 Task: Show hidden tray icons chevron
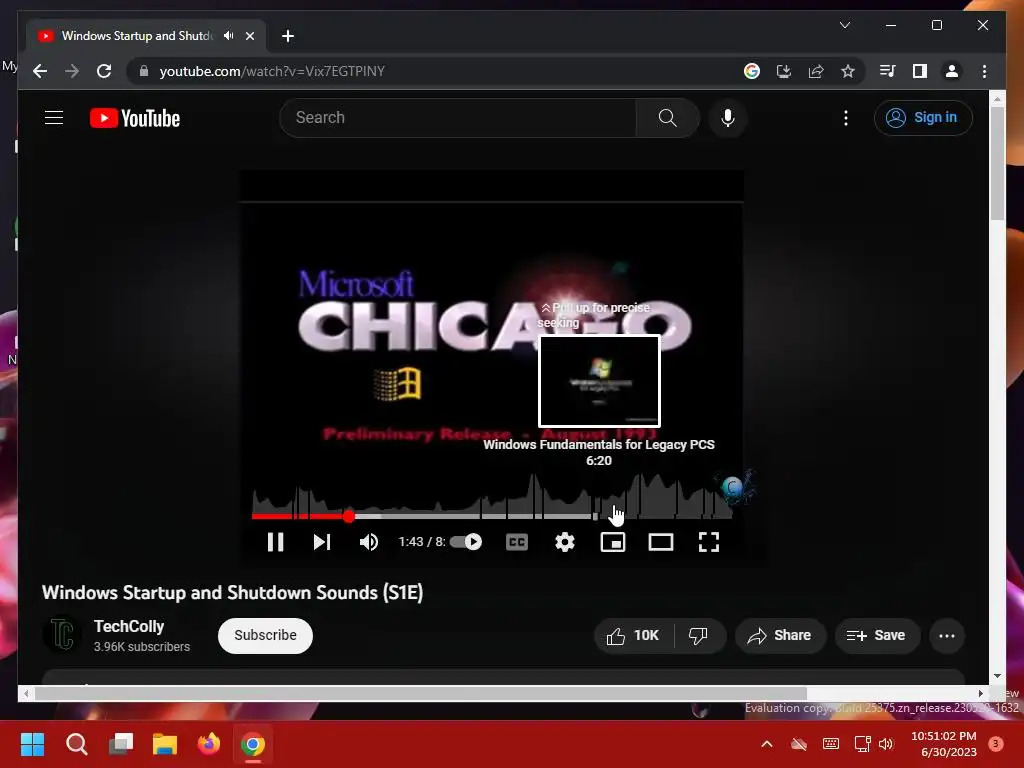(767, 744)
